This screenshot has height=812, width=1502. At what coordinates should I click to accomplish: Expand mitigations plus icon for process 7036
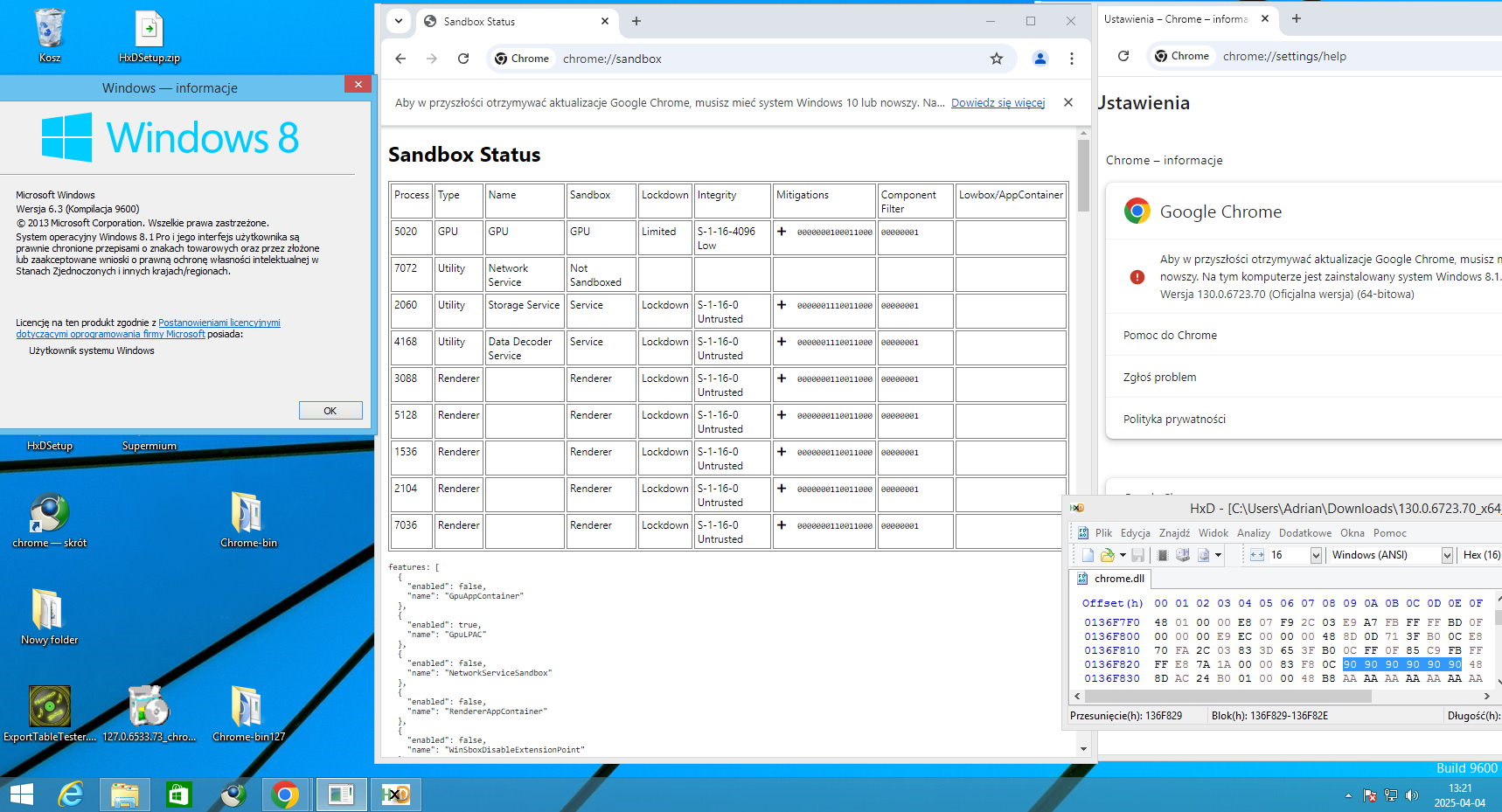click(x=782, y=525)
